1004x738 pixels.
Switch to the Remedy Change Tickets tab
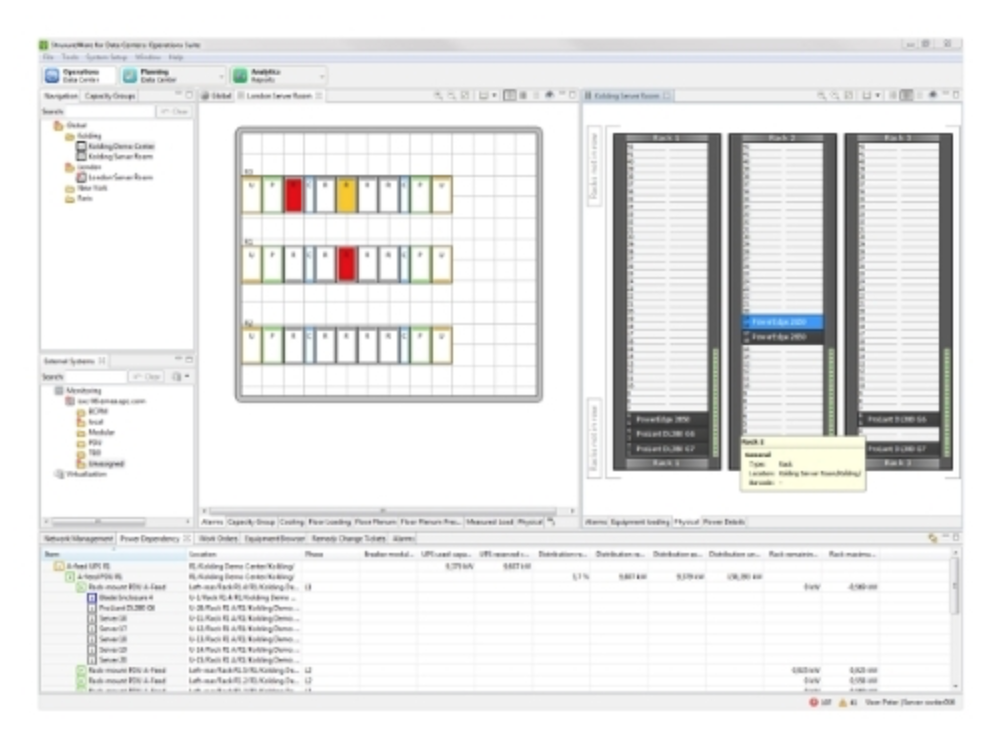(x=349, y=539)
